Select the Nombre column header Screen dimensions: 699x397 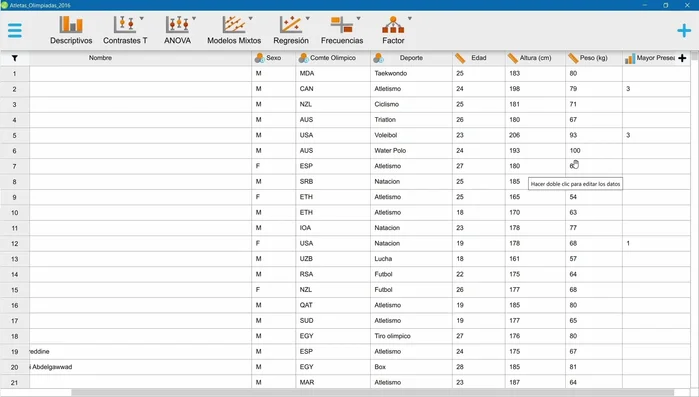pyautogui.click(x=140, y=58)
